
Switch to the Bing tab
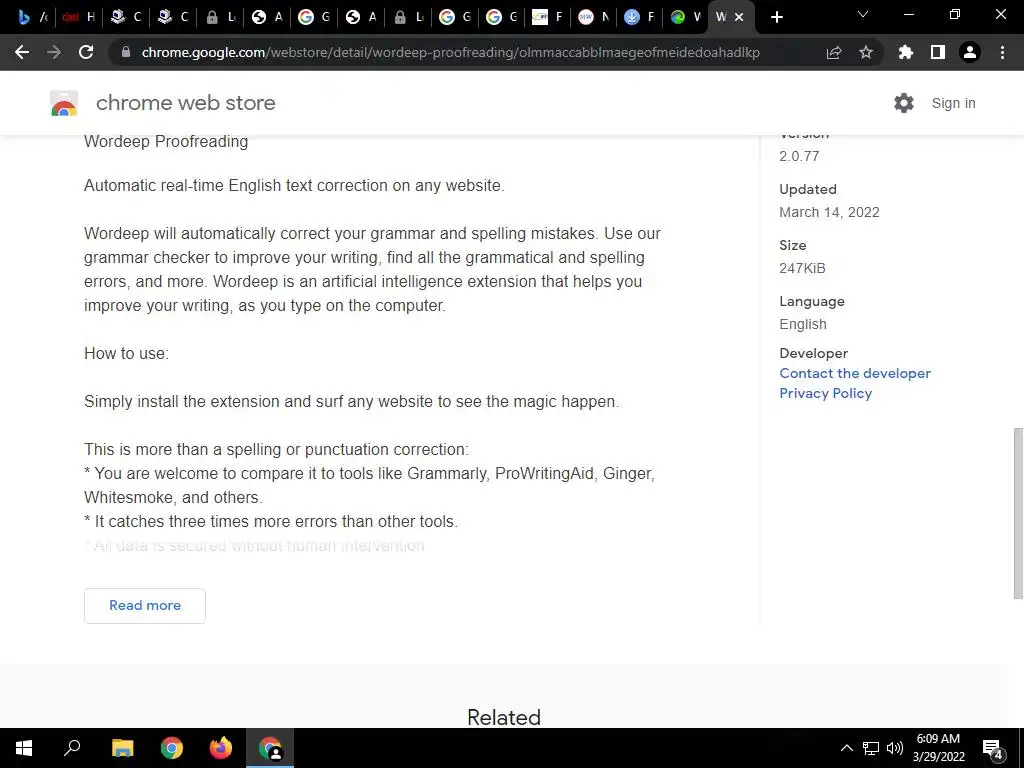click(33, 18)
